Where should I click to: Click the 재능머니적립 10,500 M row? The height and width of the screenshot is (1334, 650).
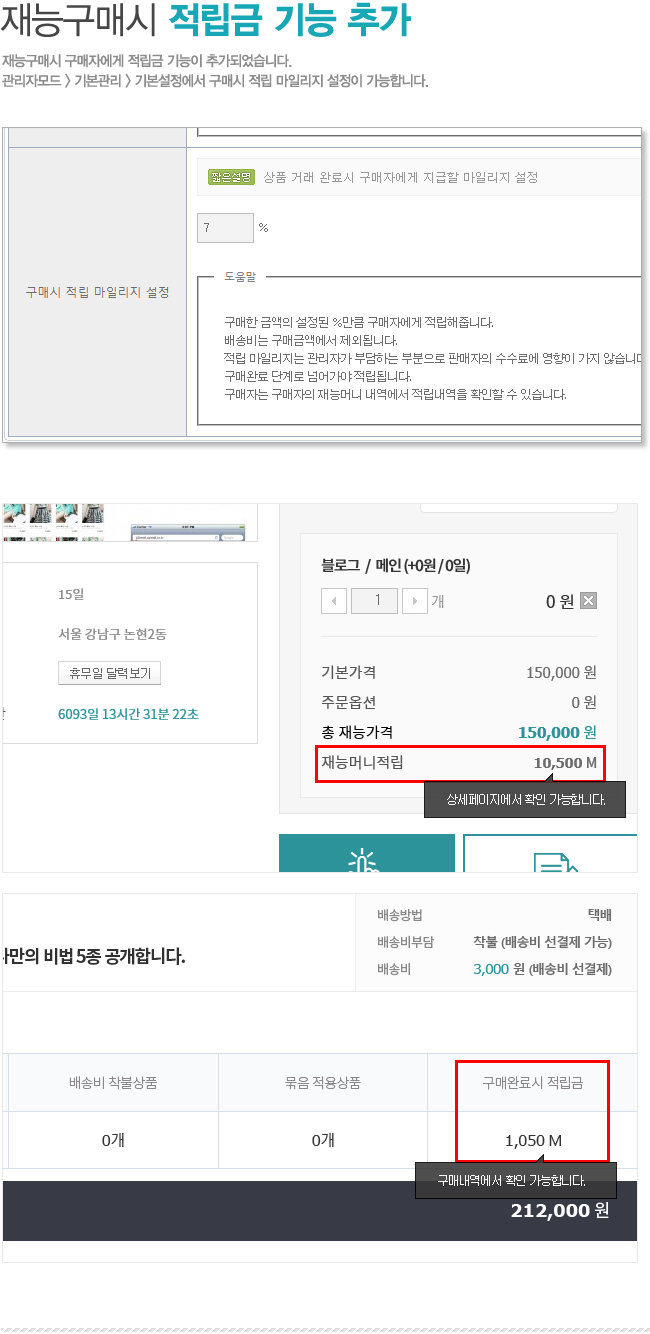click(x=460, y=763)
